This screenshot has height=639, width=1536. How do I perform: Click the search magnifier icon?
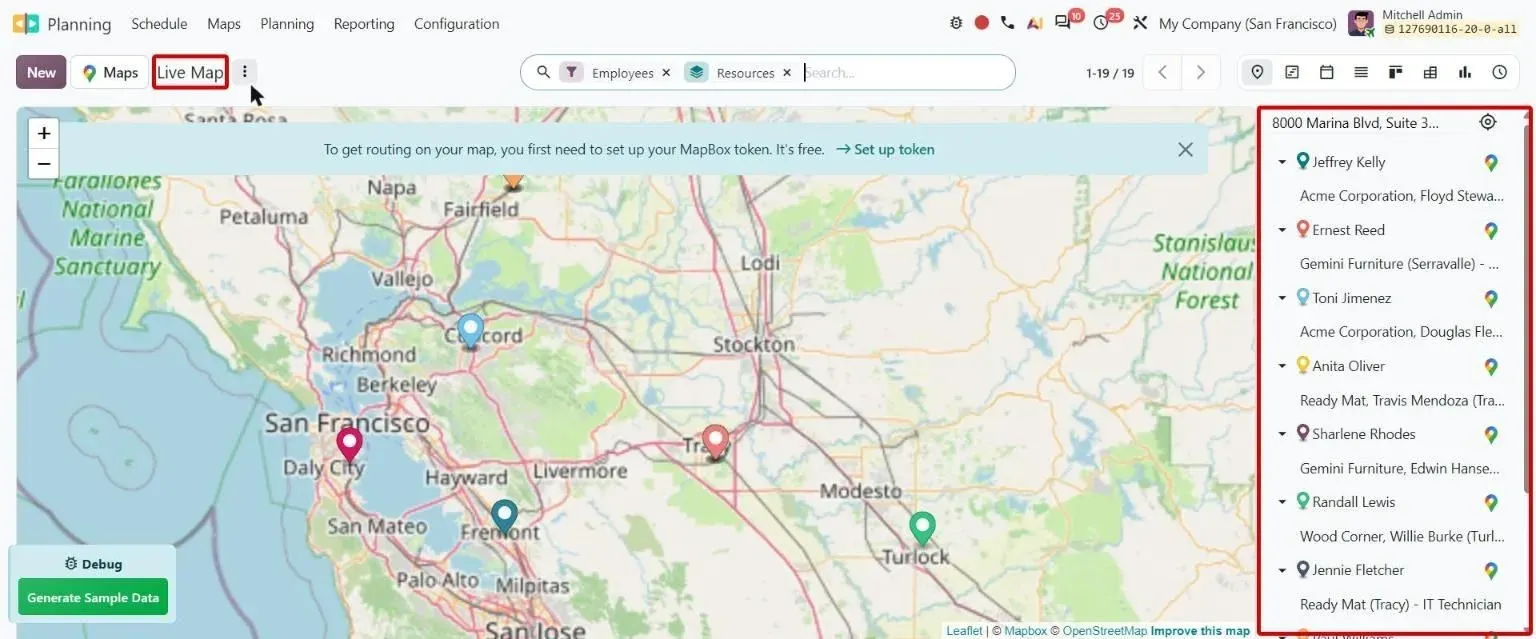click(544, 72)
